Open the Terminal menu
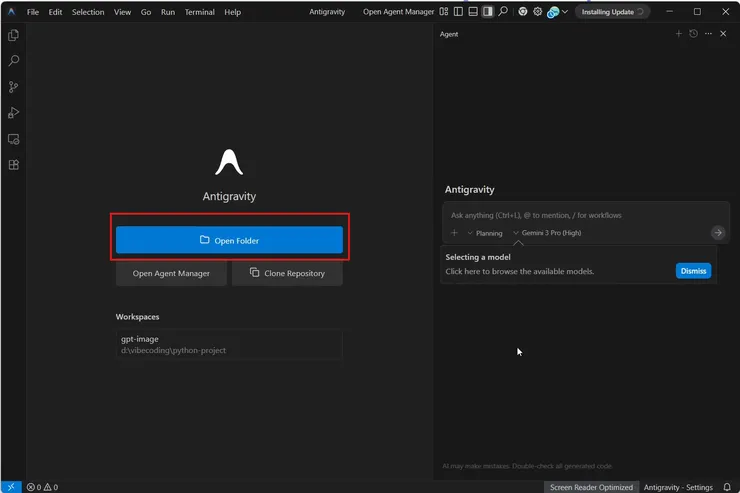Screen dimensions: 740x493 click(x=200, y=12)
